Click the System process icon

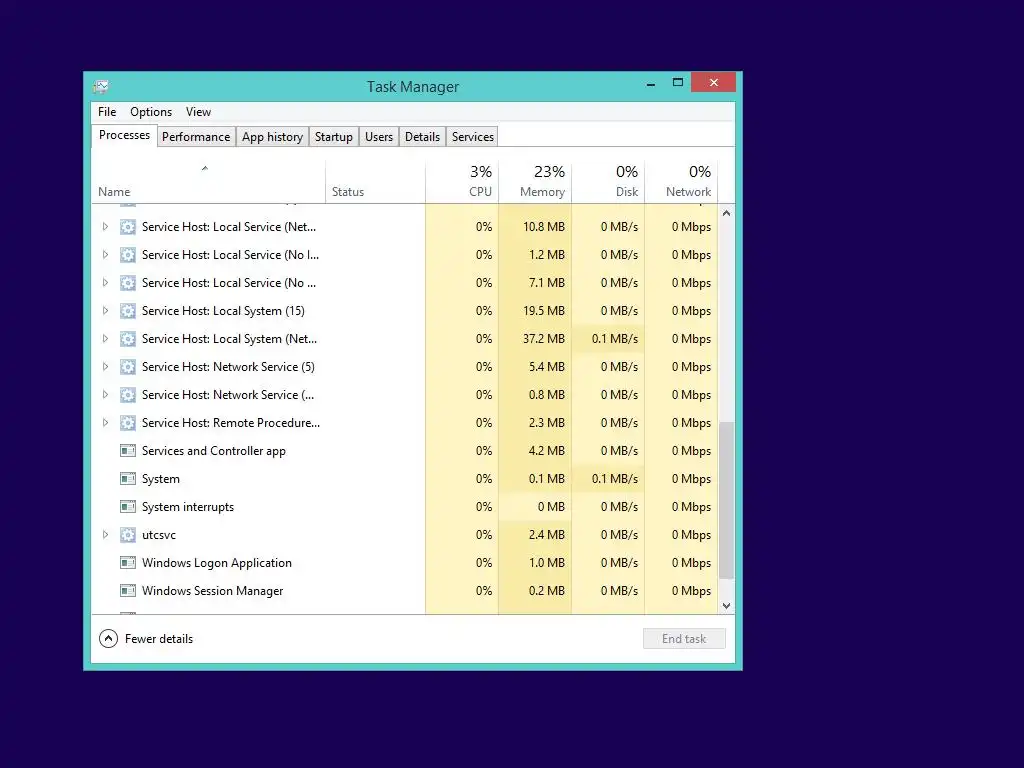(128, 479)
